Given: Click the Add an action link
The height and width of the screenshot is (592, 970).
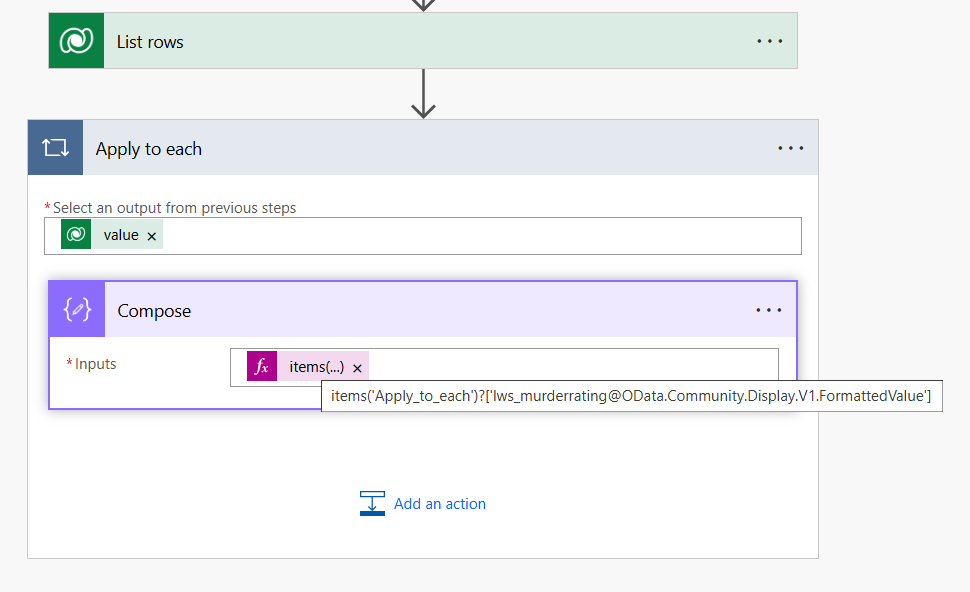Looking at the screenshot, I should pyautogui.click(x=439, y=504).
